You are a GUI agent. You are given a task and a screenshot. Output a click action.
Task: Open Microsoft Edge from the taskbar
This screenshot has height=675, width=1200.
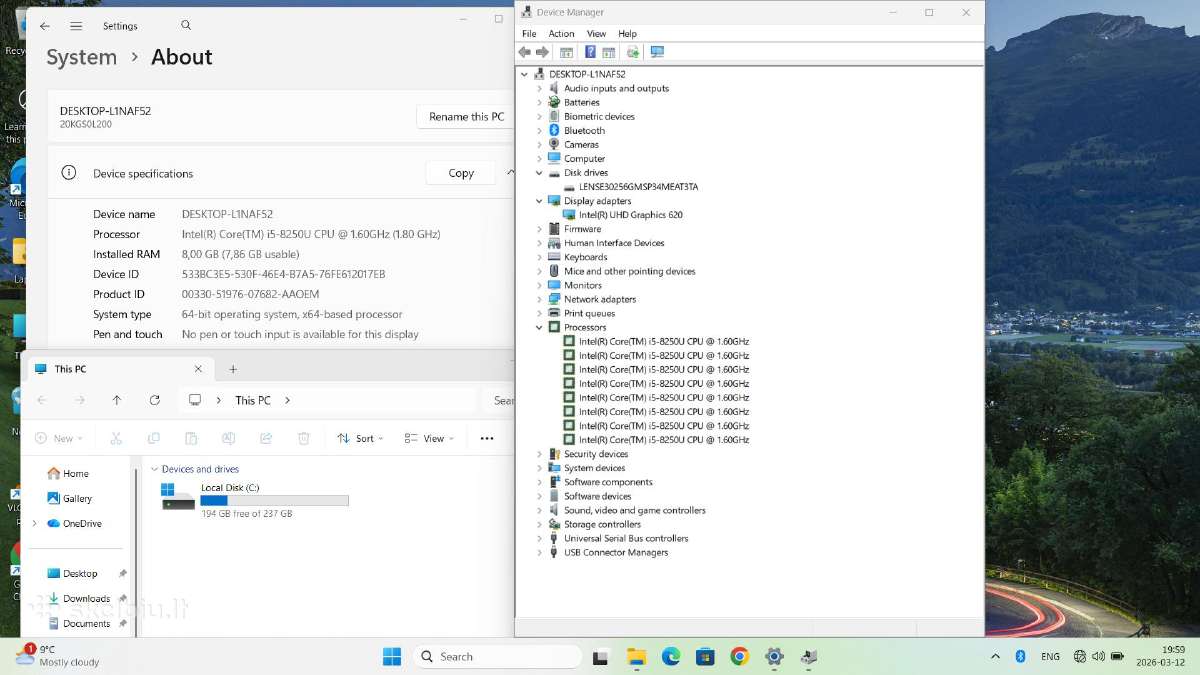pyautogui.click(x=671, y=656)
